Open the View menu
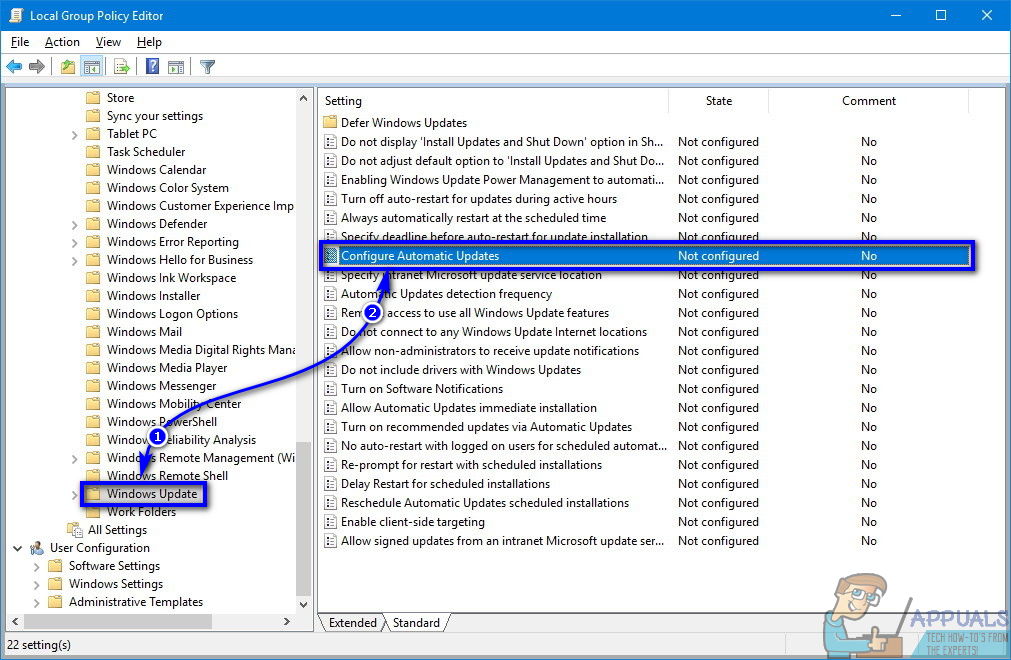 click(x=108, y=42)
